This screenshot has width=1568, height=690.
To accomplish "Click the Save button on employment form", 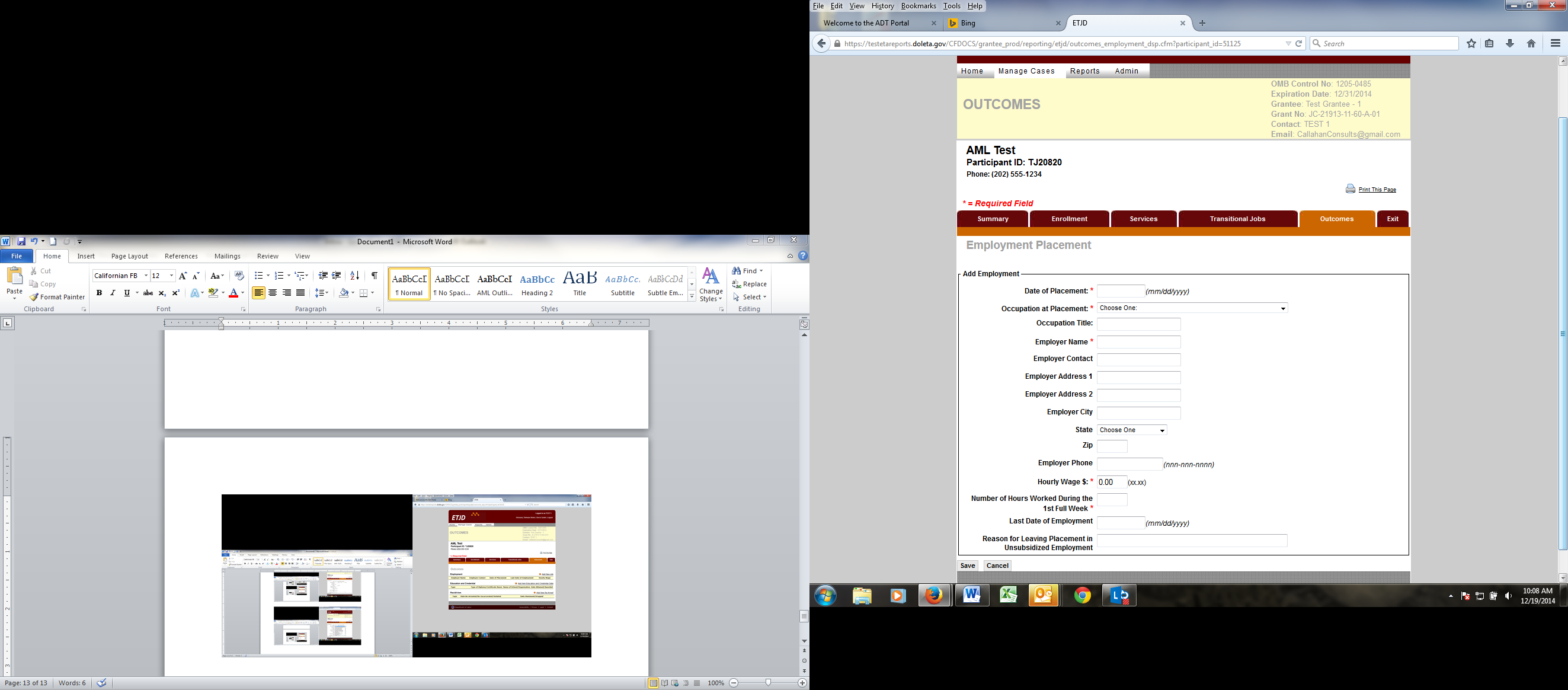I will (967, 566).
